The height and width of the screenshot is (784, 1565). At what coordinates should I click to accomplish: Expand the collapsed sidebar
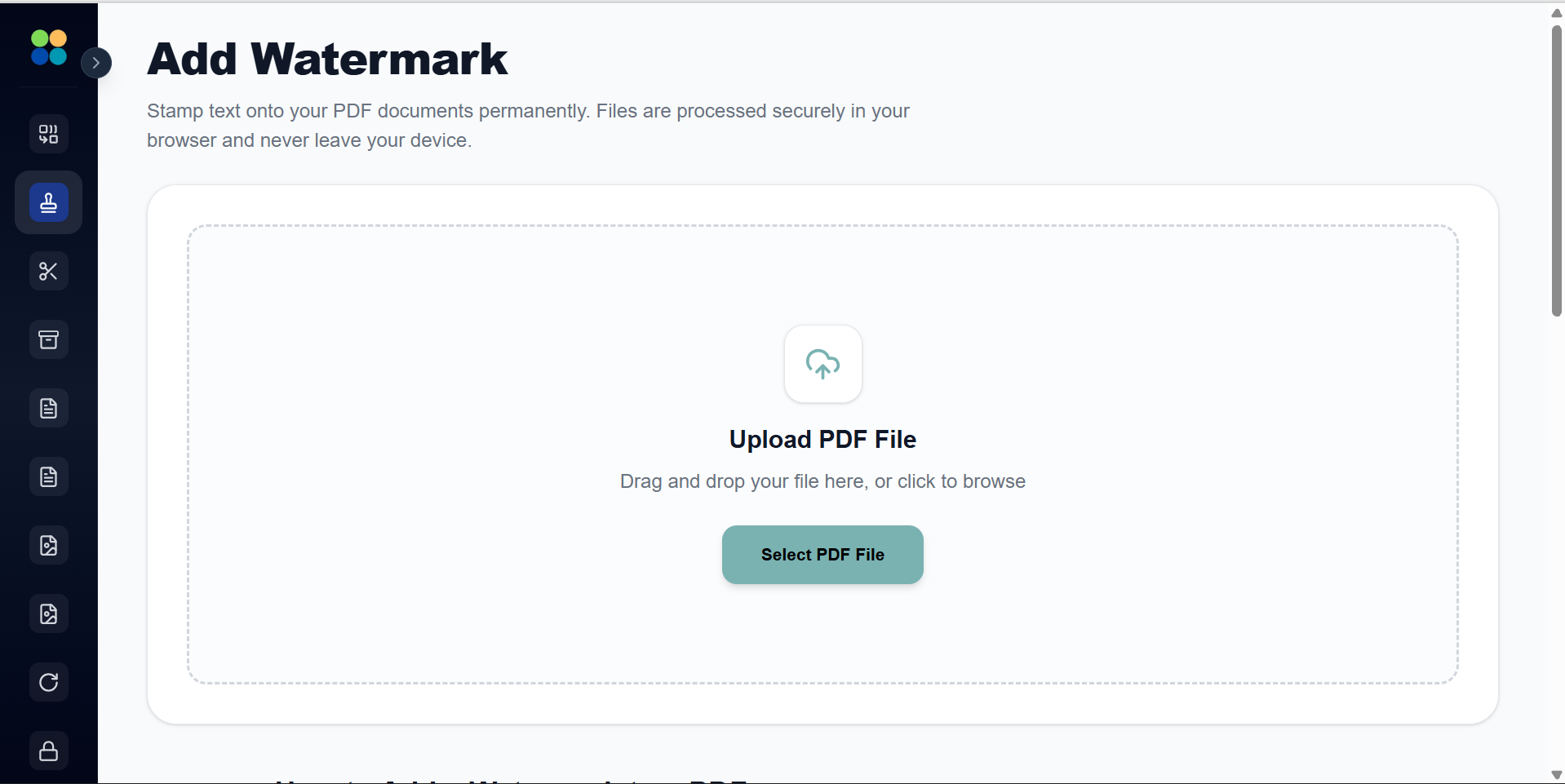tap(97, 62)
